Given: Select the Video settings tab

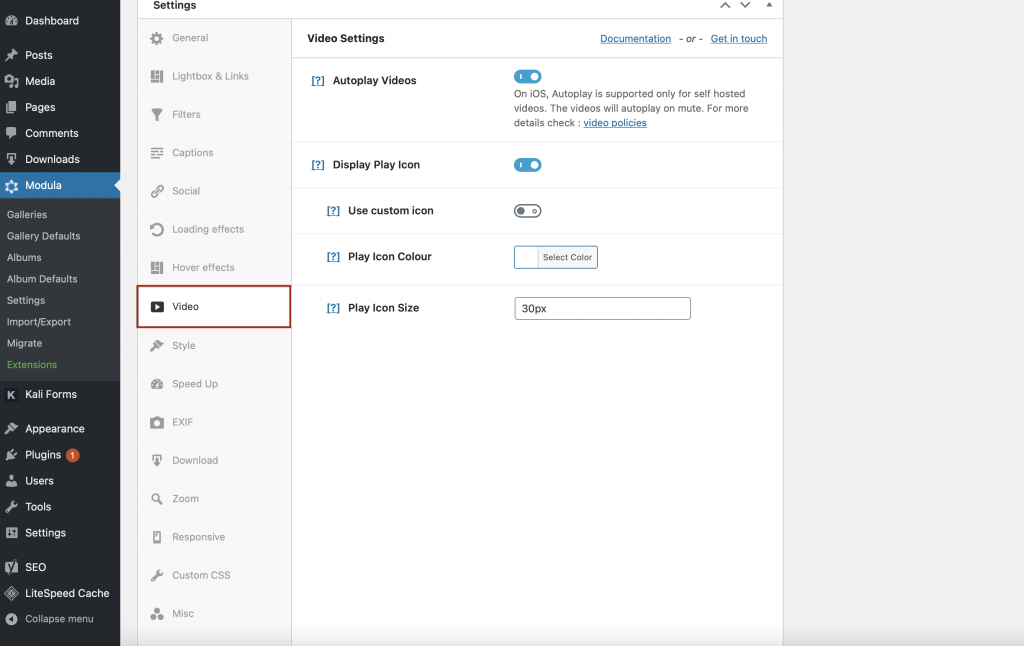Looking at the screenshot, I should pyautogui.click(x=214, y=306).
